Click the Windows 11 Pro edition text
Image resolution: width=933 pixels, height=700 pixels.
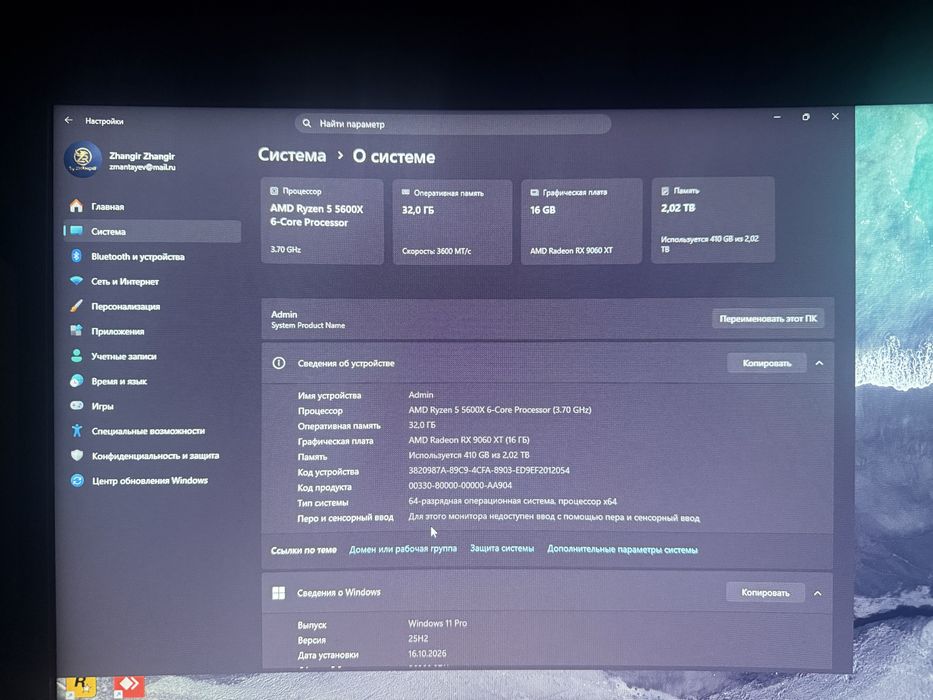coord(437,623)
